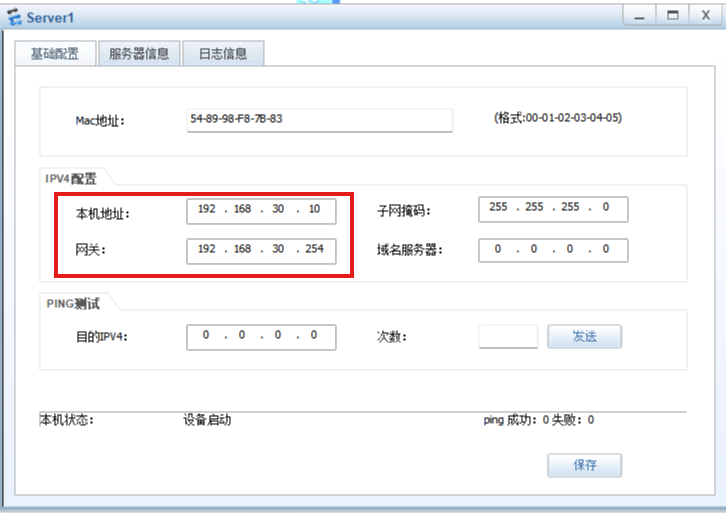726x514 pixels.
Task: Click the 保存 button
Action: (x=584, y=465)
